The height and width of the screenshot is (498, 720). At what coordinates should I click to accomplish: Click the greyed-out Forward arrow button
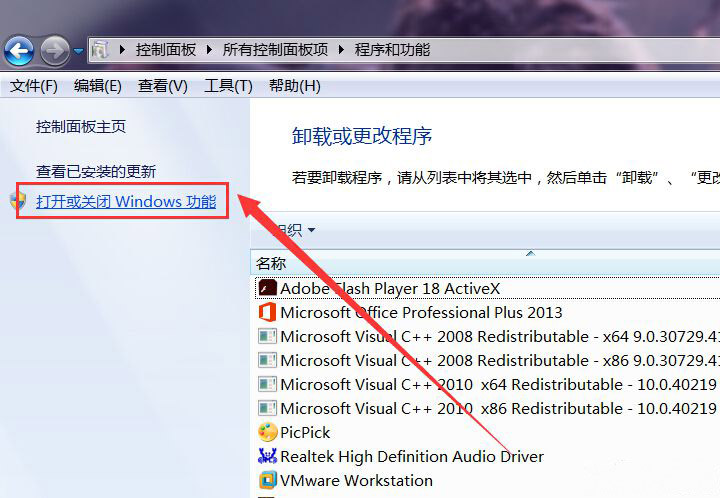coord(55,50)
